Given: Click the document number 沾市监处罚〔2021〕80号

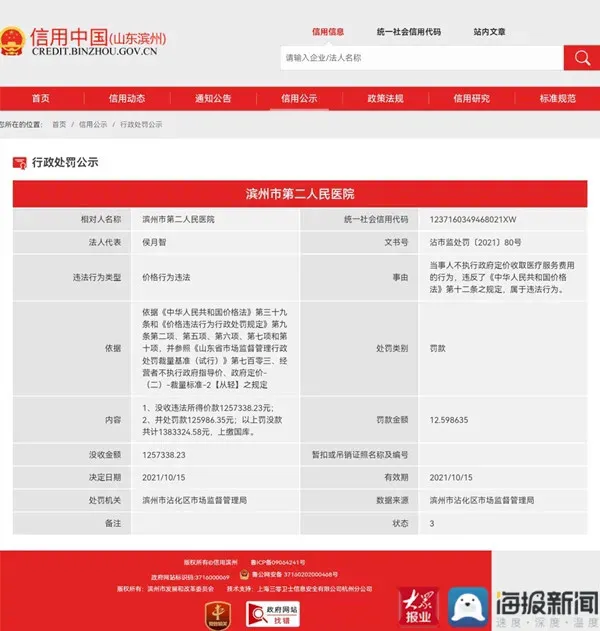Looking at the screenshot, I should pos(475,243).
